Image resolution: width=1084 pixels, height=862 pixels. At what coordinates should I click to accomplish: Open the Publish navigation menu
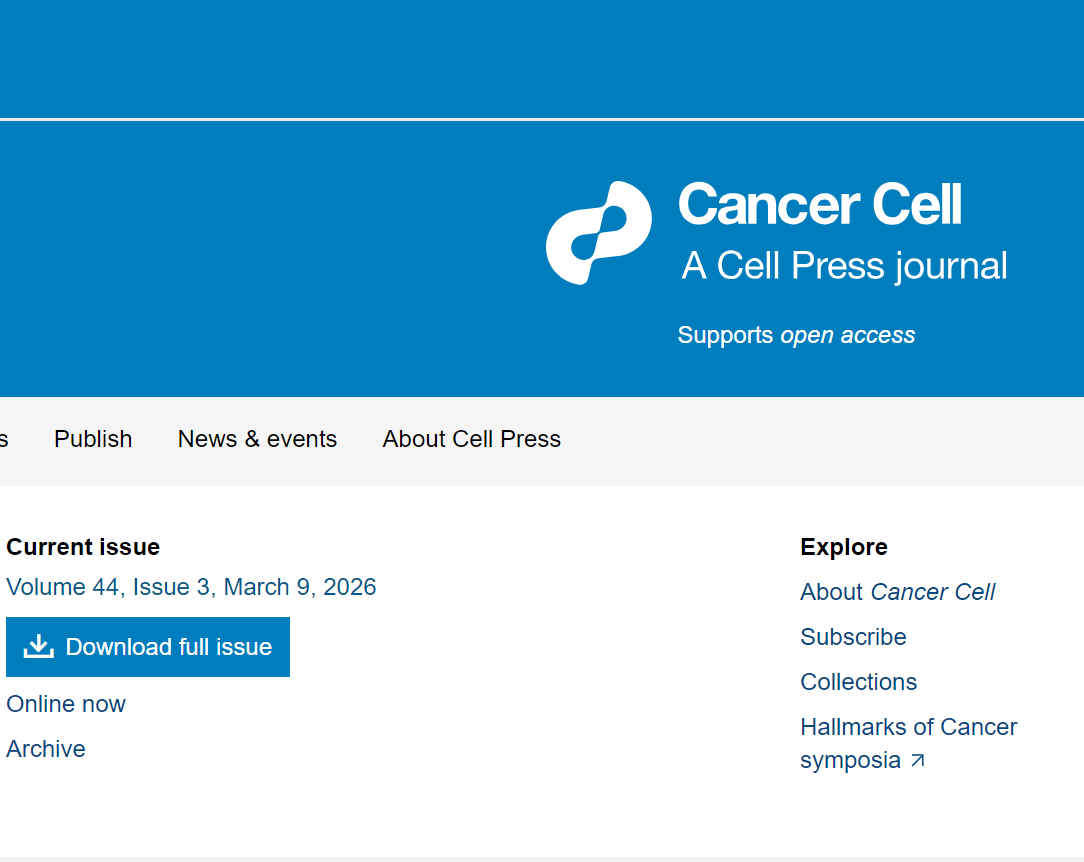pos(93,439)
